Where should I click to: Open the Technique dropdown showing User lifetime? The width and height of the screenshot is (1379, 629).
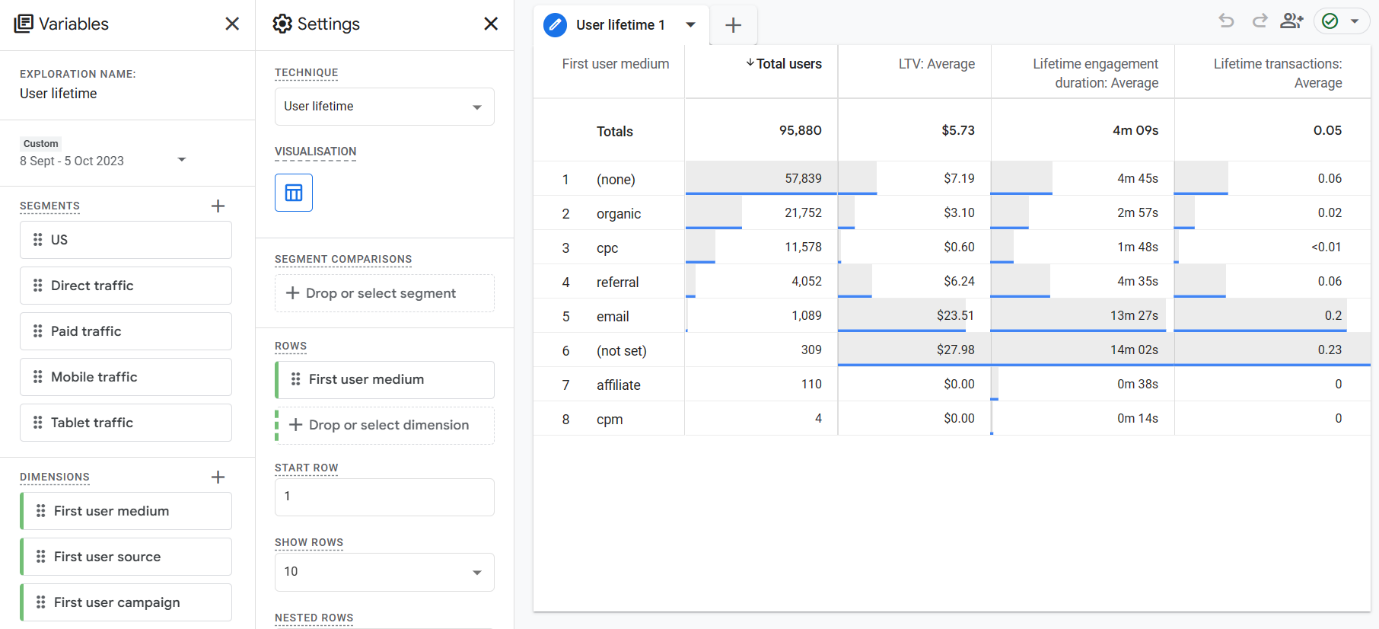pyautogui.click(x=385, y=106)
